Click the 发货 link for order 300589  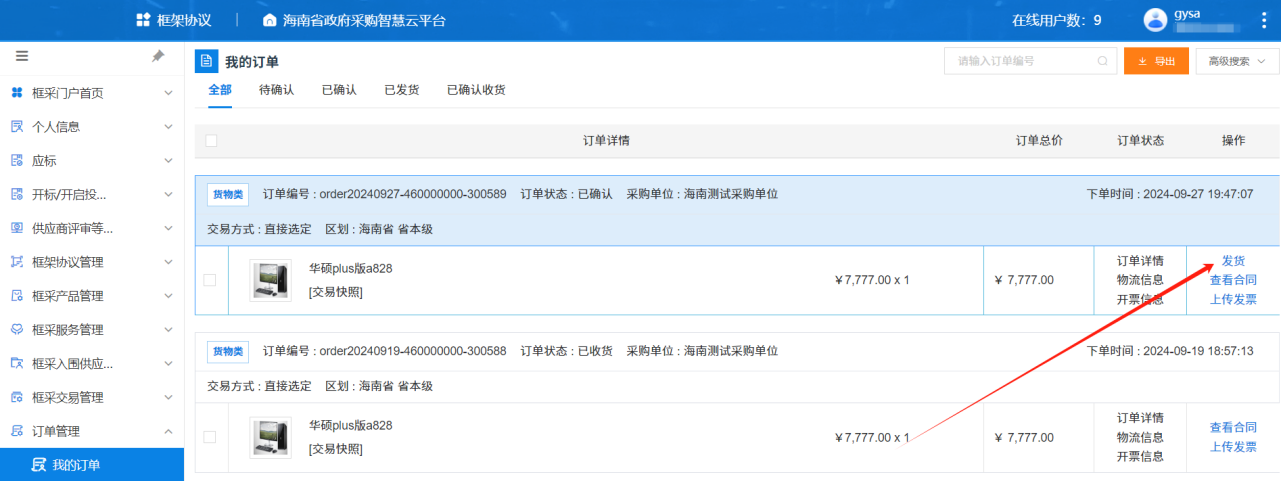(1233, 261)
